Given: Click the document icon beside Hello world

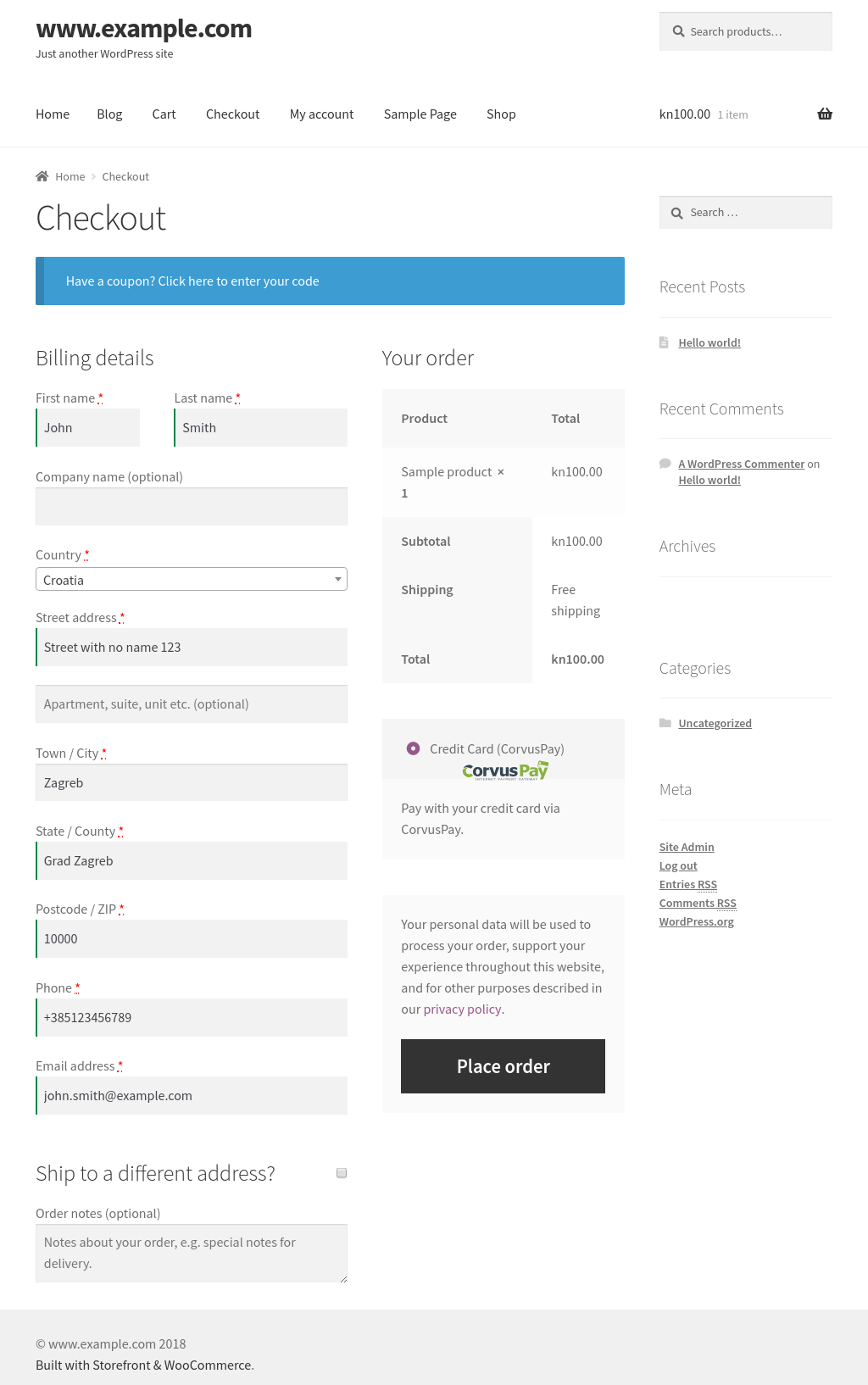Looking at the screenshot, I should coord(665,342).
